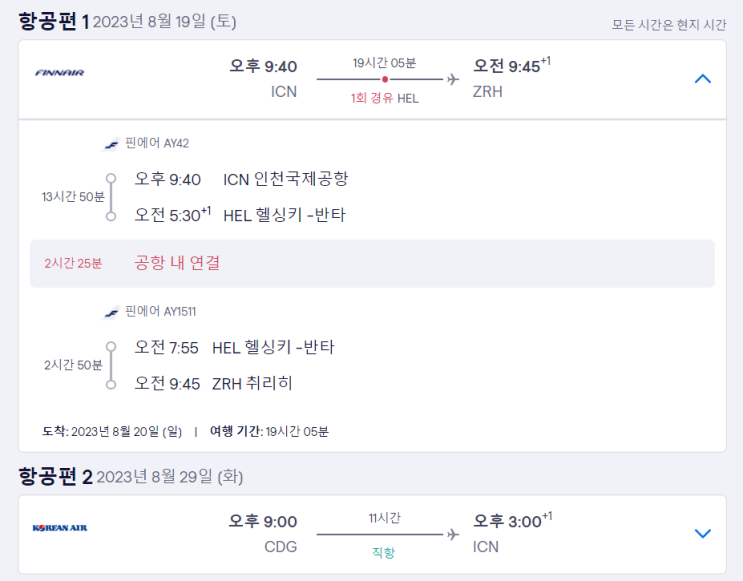Viewport: 743px width, 581px height.
Task: Click the 1회 경유 HEL stopover label
Action: pyautogui.click(x=384, y=98)
